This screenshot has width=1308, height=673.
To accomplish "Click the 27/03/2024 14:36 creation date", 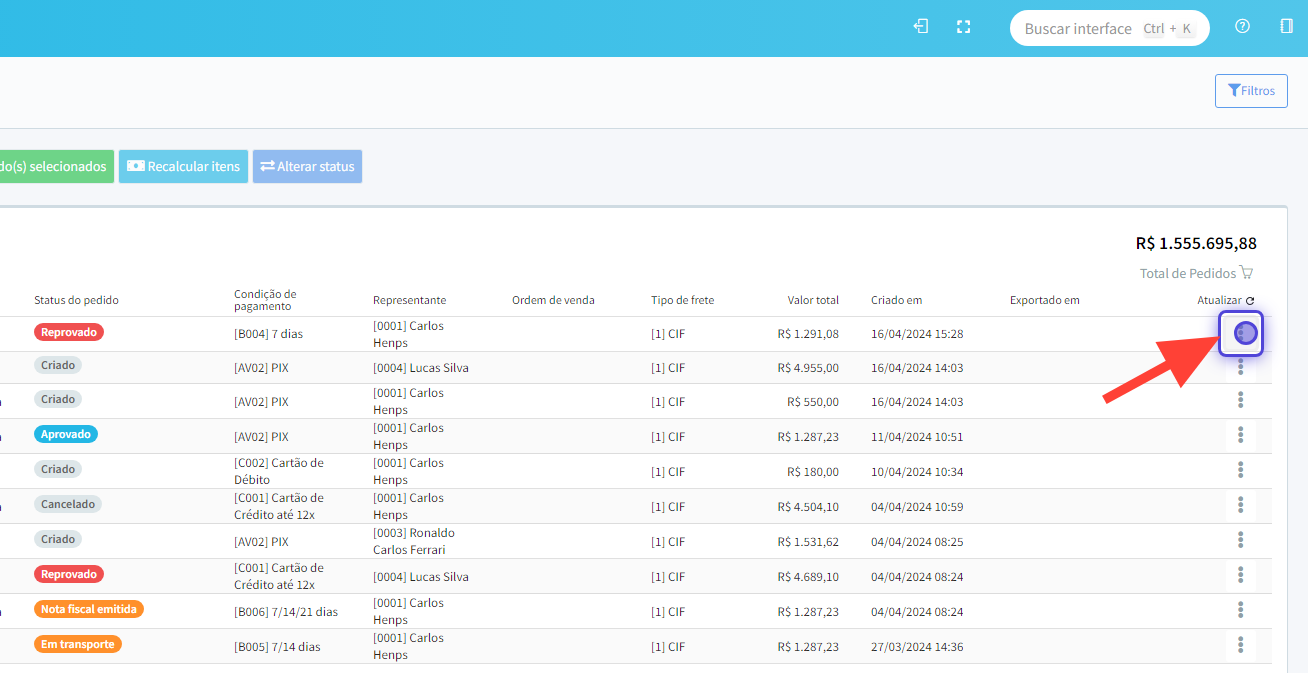I will pos(917,647).
